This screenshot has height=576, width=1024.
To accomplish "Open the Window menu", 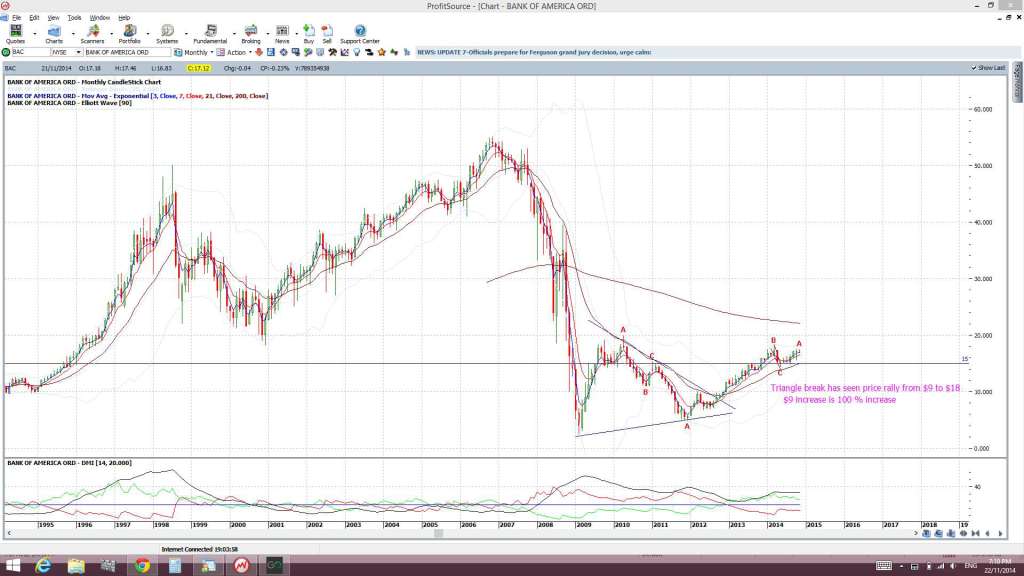I will (99, 18).
